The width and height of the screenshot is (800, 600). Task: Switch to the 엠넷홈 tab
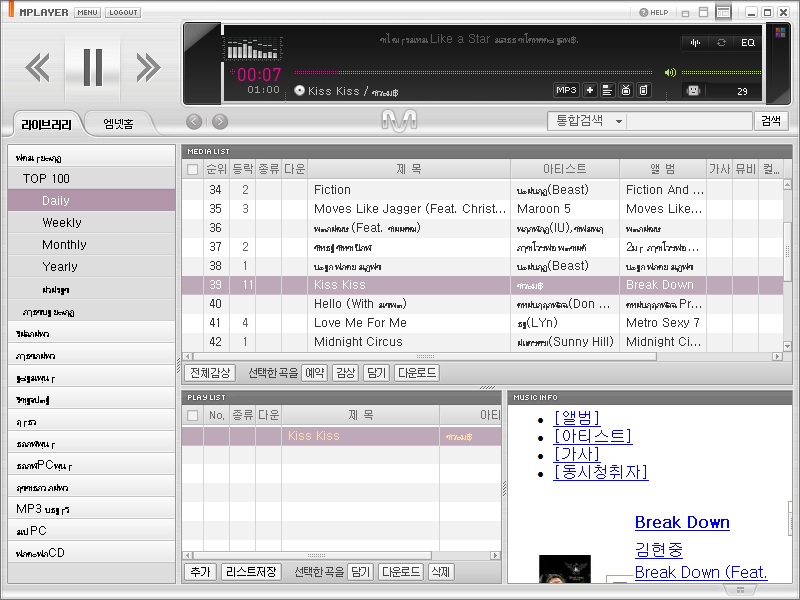(118, 124)
